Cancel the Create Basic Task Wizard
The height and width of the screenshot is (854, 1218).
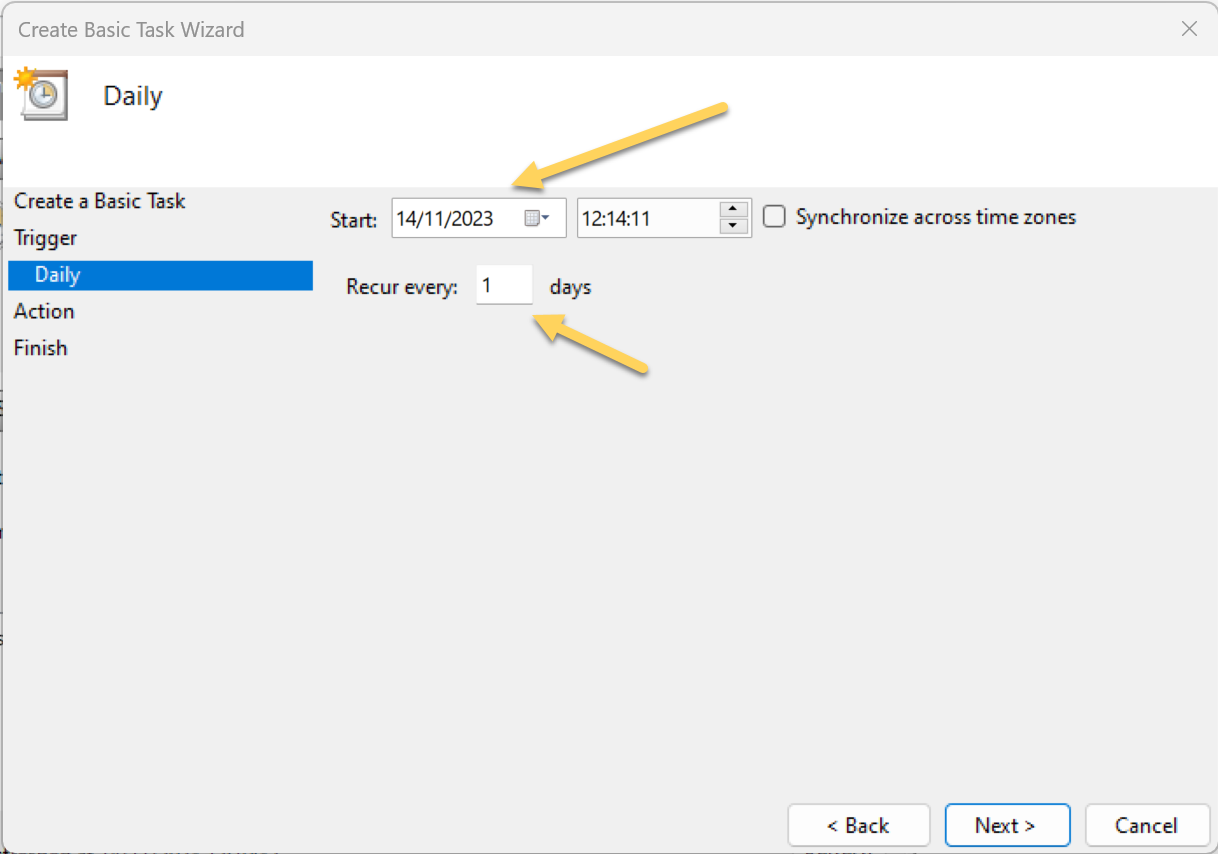point(1147,825)
